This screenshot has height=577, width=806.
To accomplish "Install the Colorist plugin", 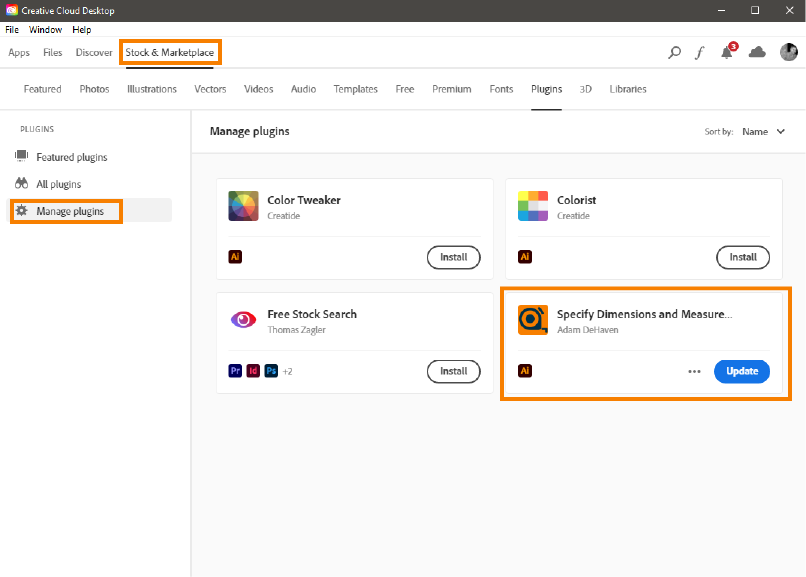I will (x=743, y=257).
